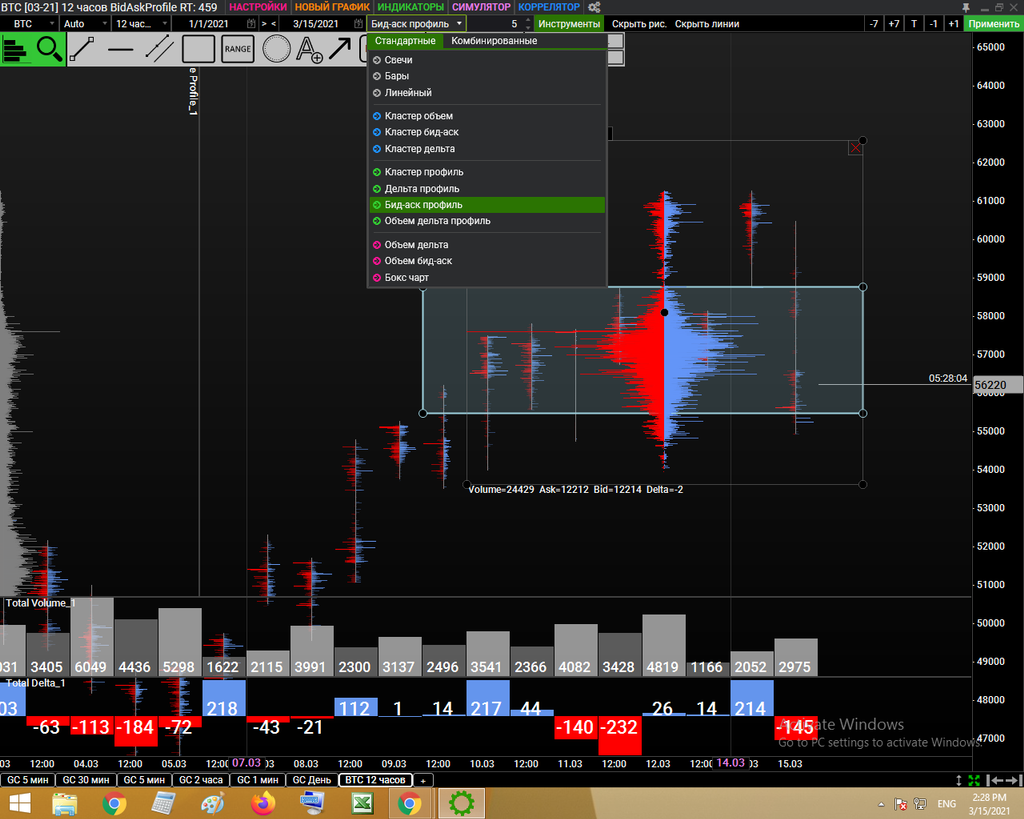The width and height of the screenshot is (1024, 819).
Task: Click the -7 days shift button
Action: 874,24
